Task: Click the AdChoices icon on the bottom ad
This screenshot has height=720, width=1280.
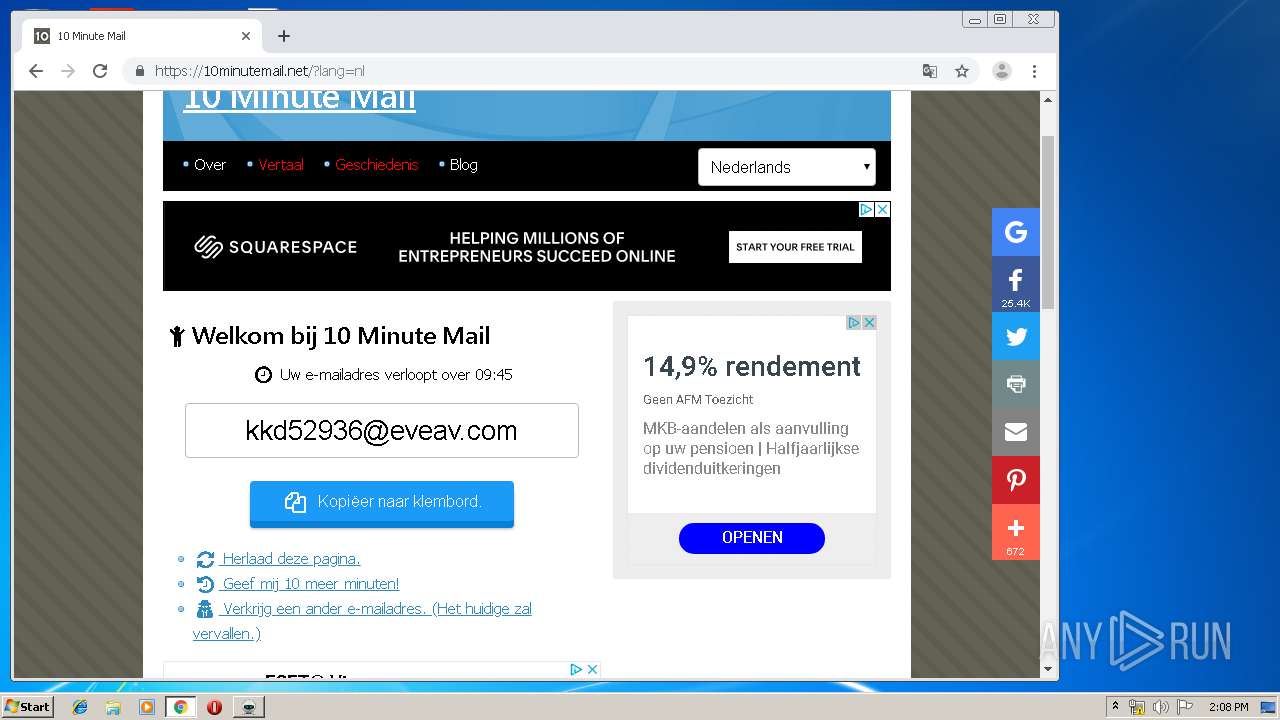Action: click(576, 669)
